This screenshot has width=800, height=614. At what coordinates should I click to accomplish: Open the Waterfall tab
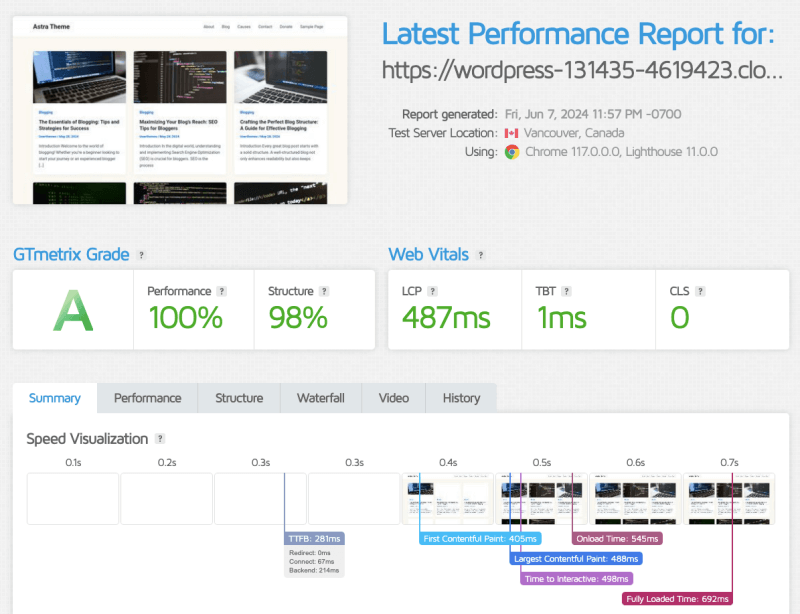click(x=321, y=398)
